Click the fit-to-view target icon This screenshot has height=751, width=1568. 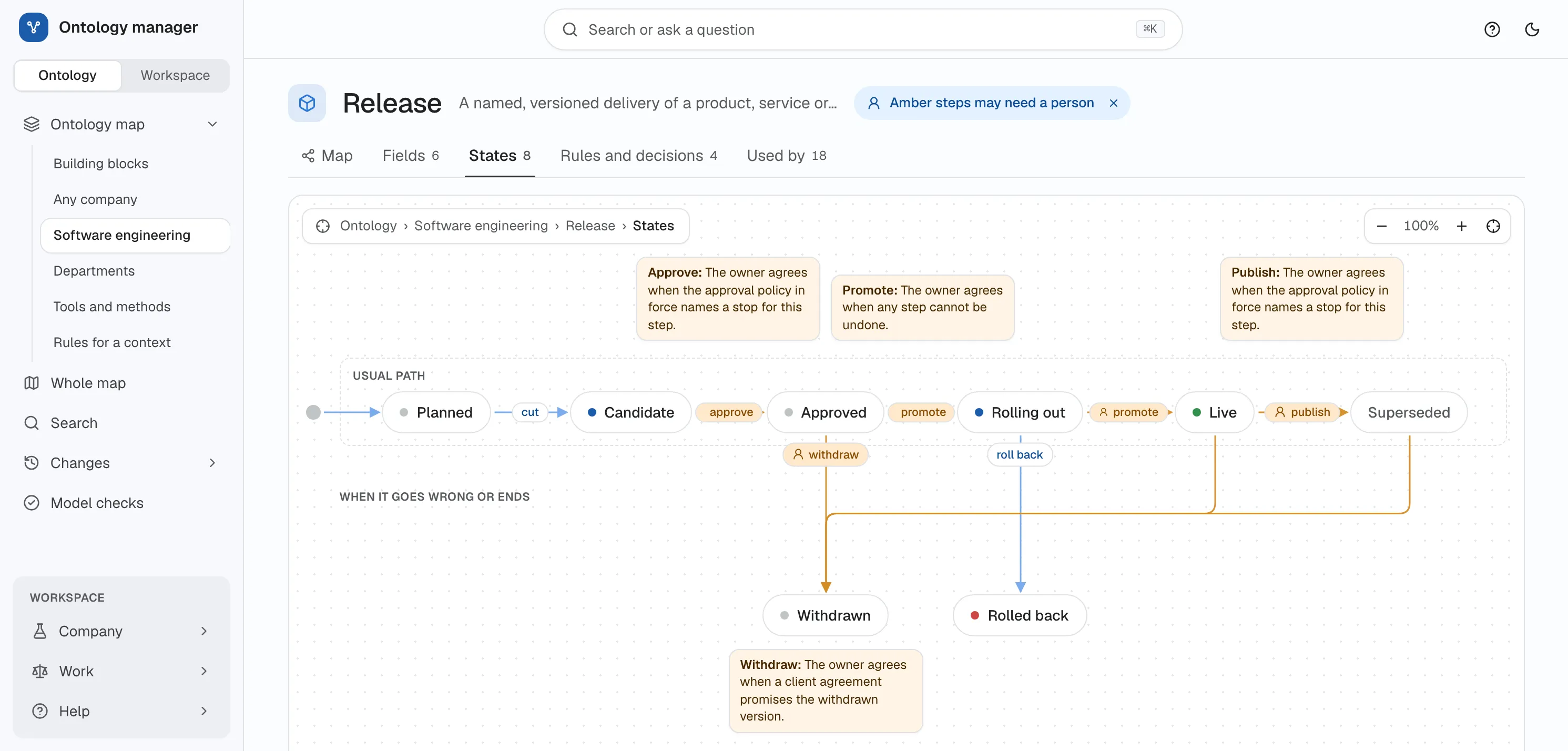pos(1492,226)
